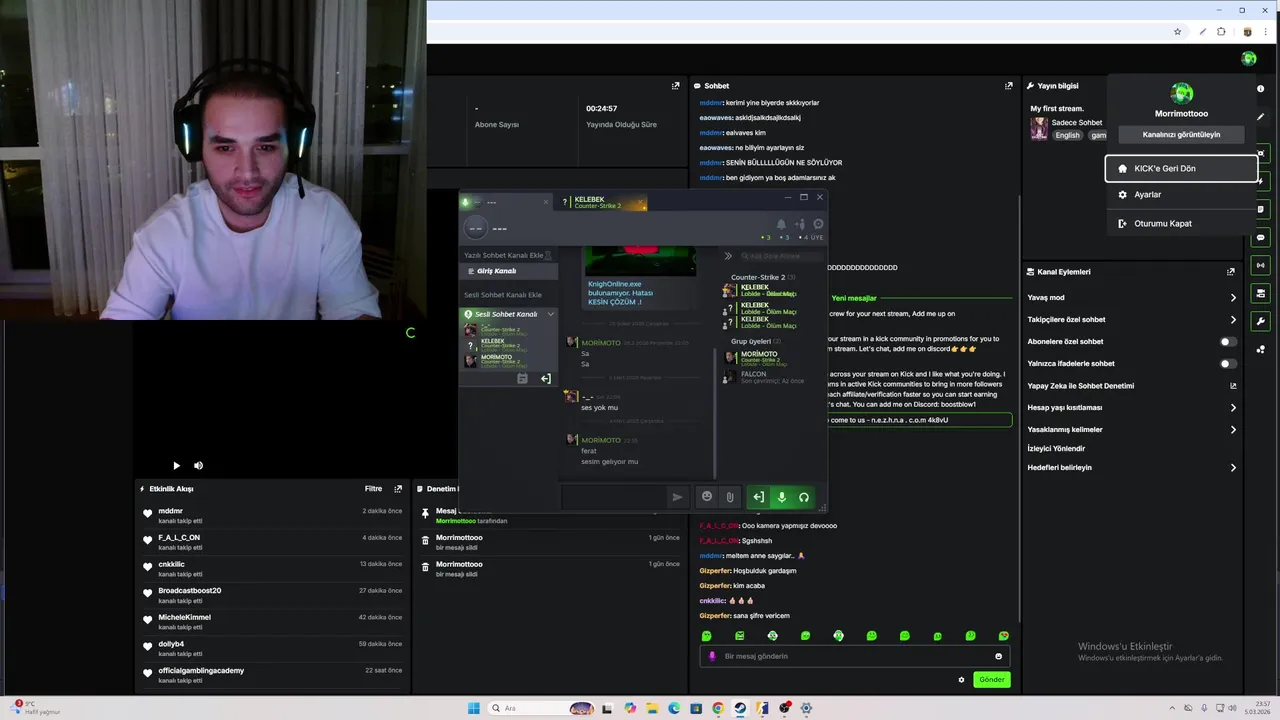Image resolution: width=1280 pixels, height=720 pixels.
Task: Click invite friend icon in Steam chat
Action: 800,225
